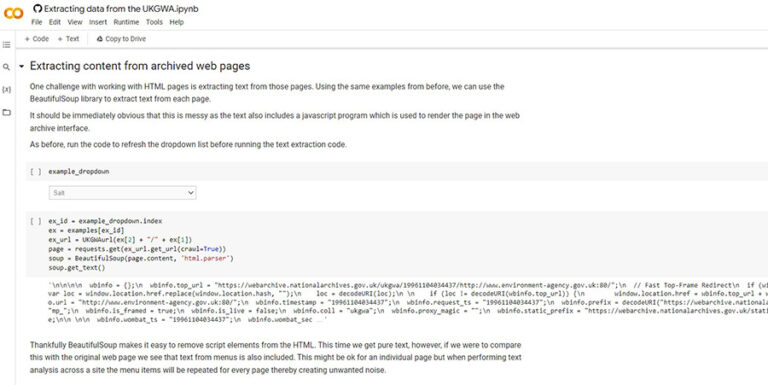Open the View menu

75,22
